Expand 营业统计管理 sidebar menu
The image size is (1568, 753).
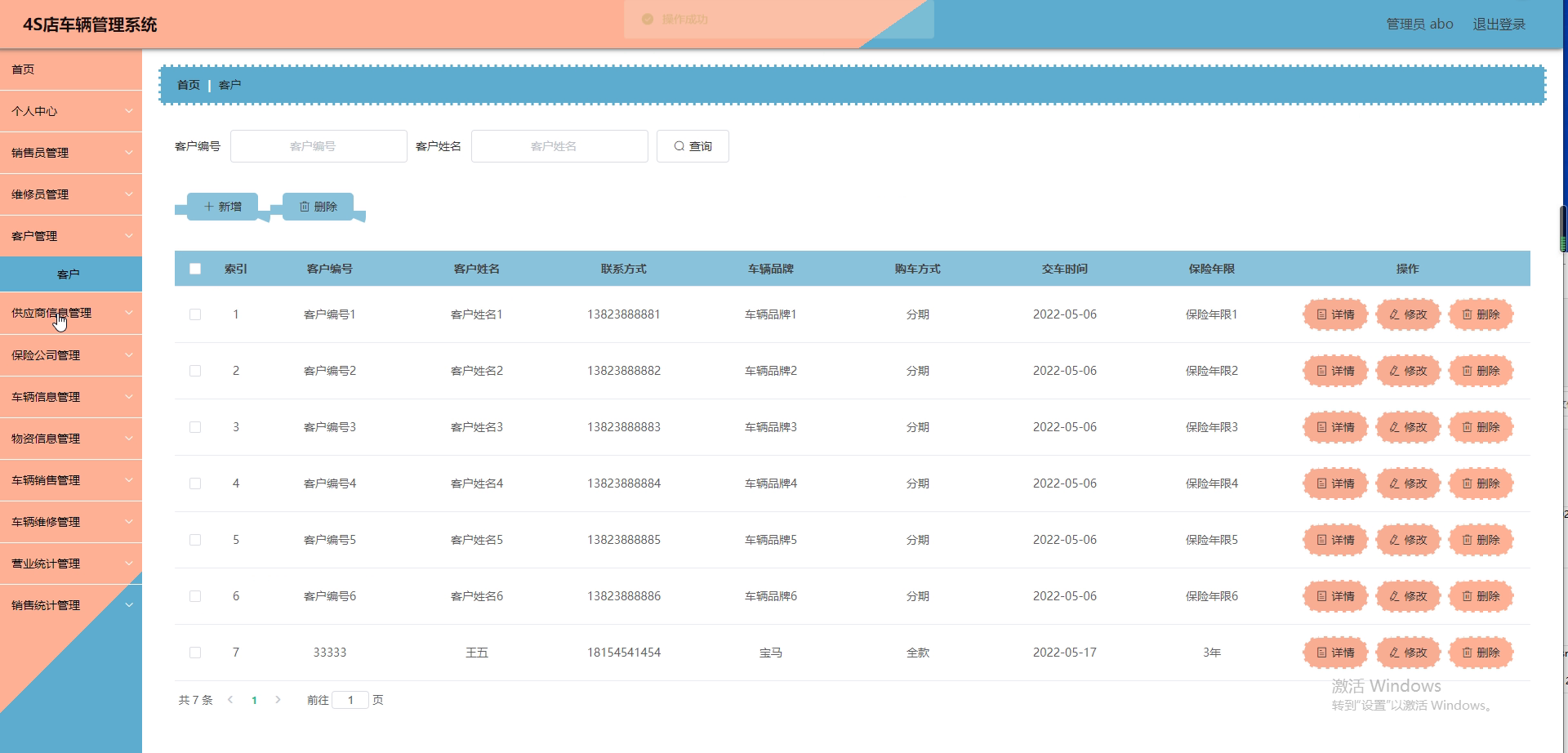pyautogui.click(x=71, y=564)
